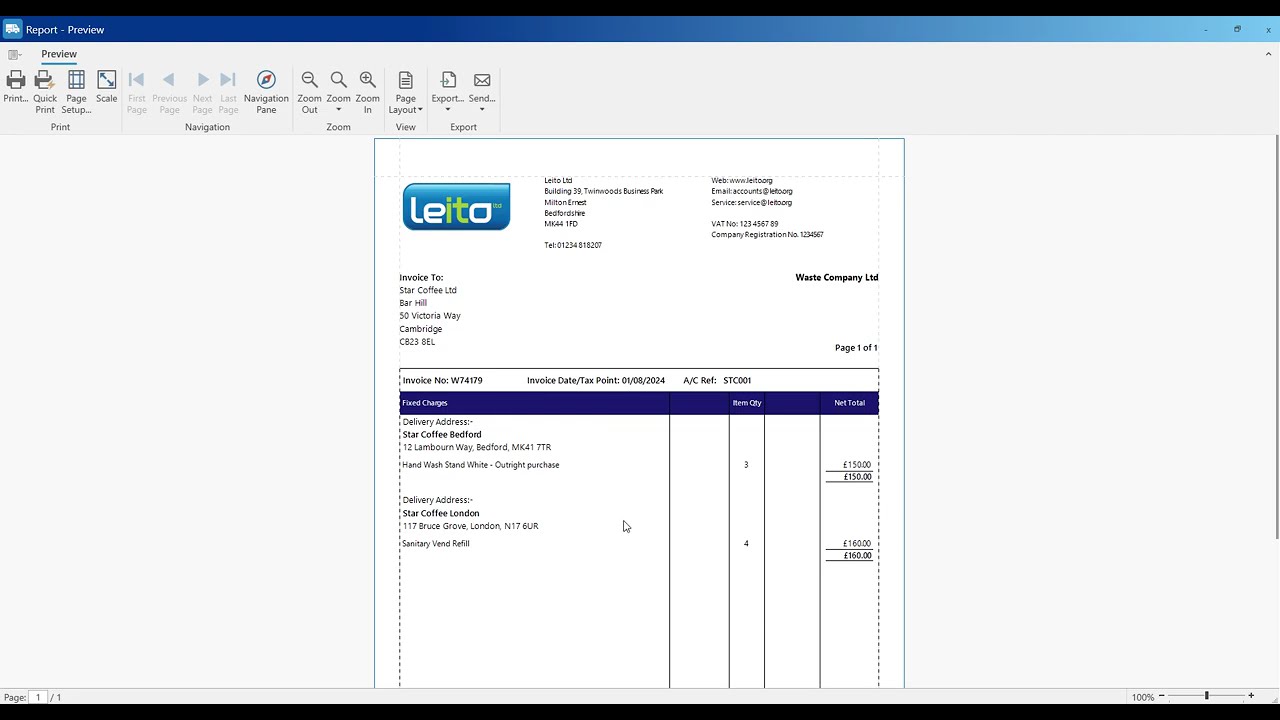Click the Quick Print icon
The height and width of the screenshot is (720, 1280).
45,92
